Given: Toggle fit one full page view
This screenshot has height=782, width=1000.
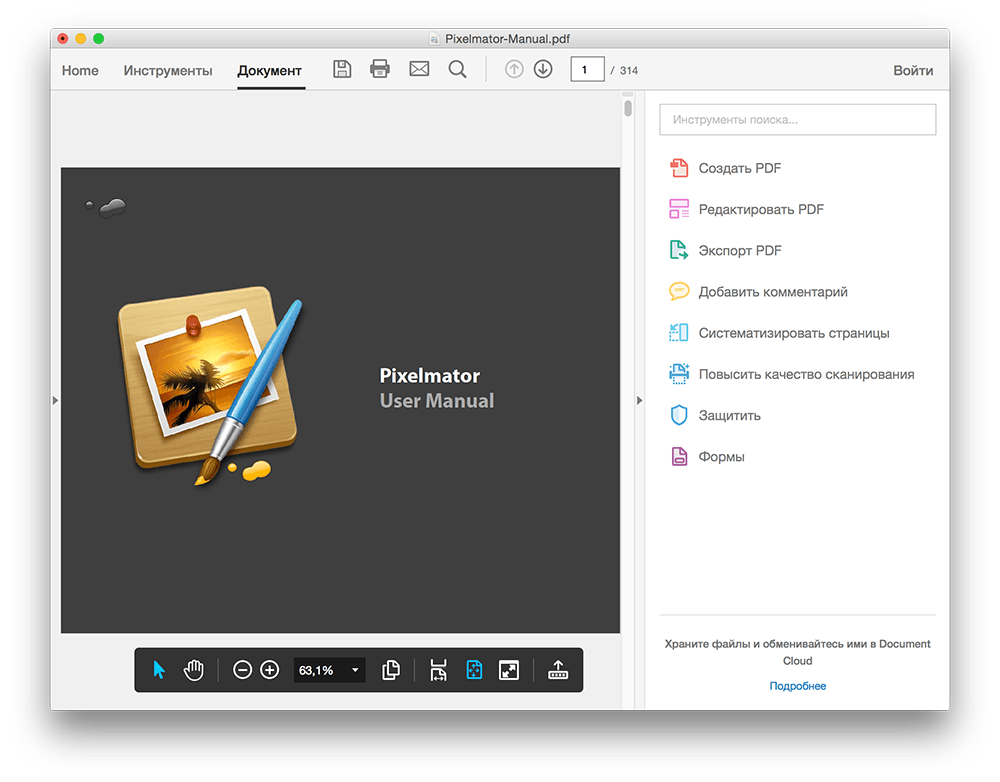Looking at the screenshot, I should tap(474, 670).
